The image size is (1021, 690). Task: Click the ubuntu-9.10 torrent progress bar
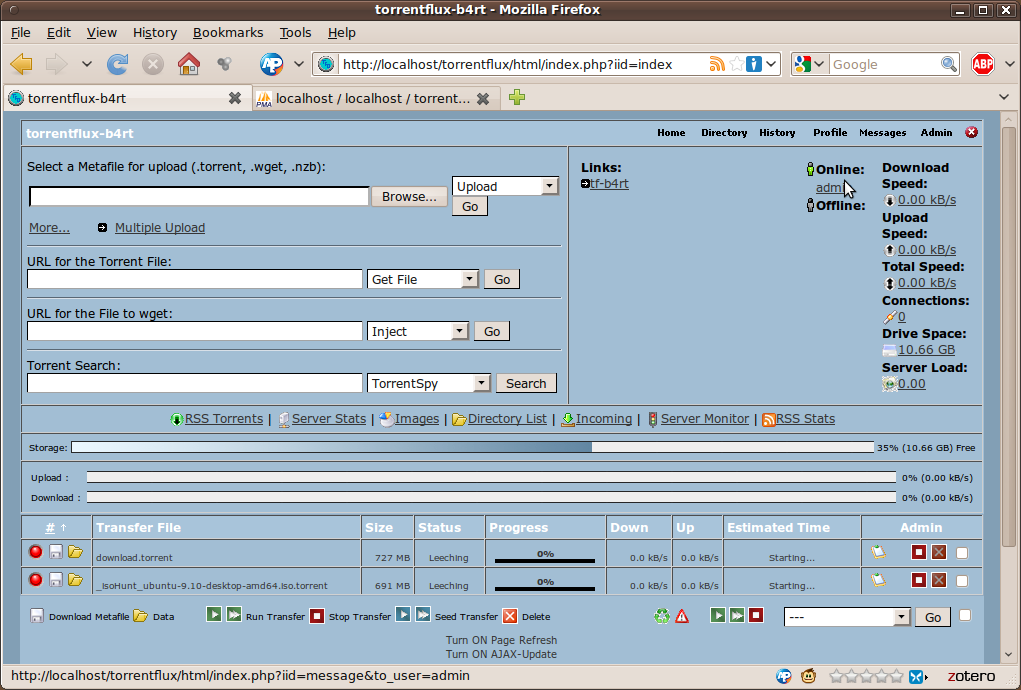tap(545, 588)
